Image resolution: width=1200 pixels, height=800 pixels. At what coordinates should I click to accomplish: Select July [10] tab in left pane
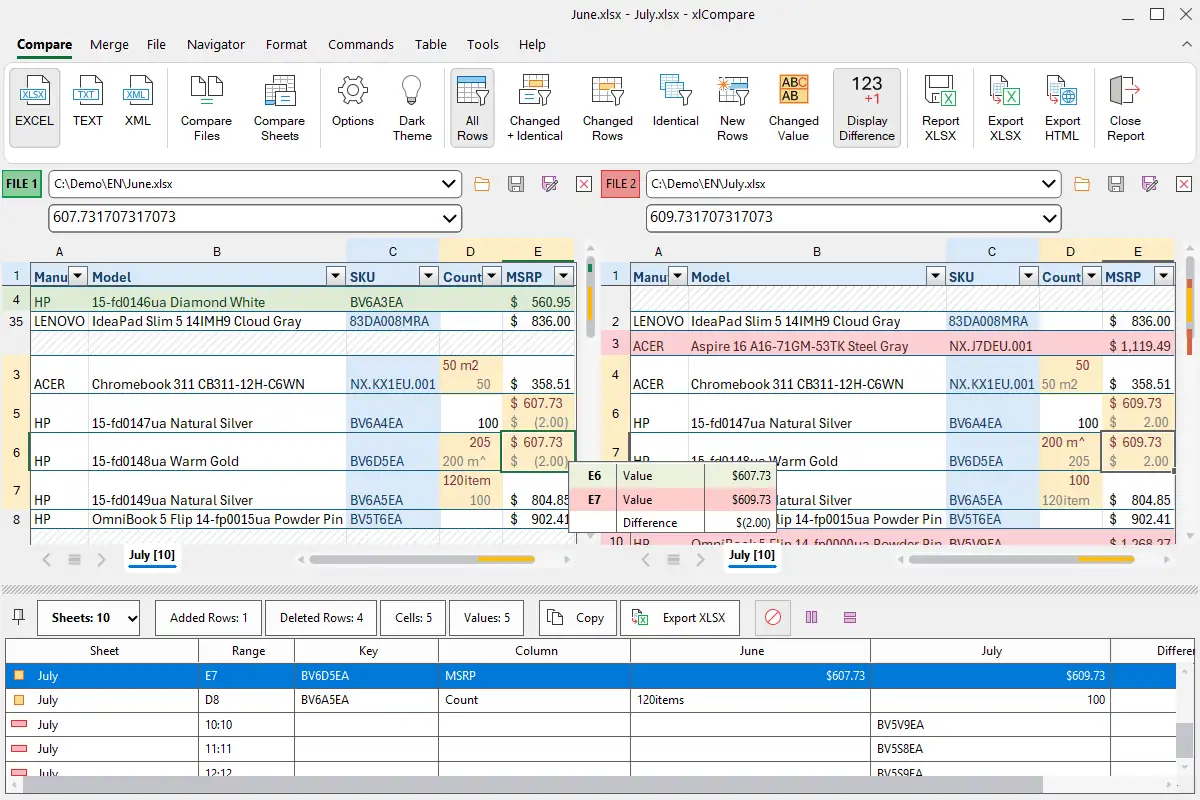click(152, 555)
